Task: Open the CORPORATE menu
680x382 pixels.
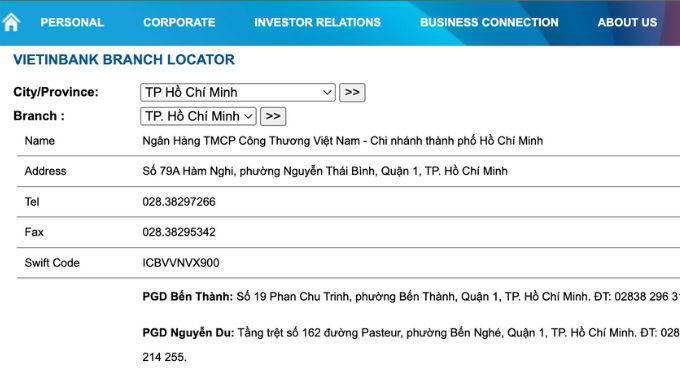Action: point(179,23)
